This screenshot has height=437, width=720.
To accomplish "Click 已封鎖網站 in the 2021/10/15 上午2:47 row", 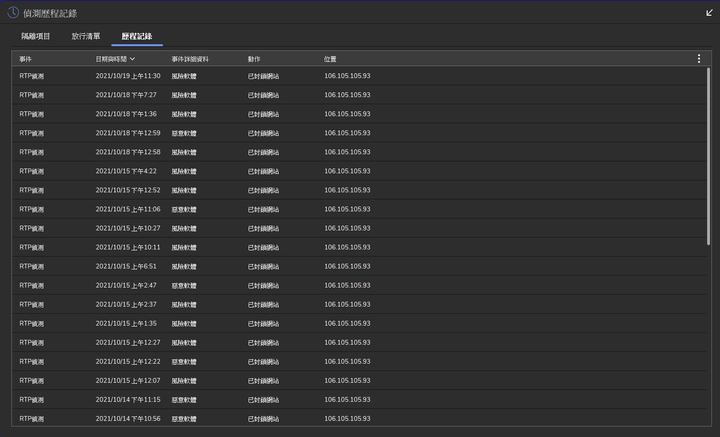I will point(264,286).
